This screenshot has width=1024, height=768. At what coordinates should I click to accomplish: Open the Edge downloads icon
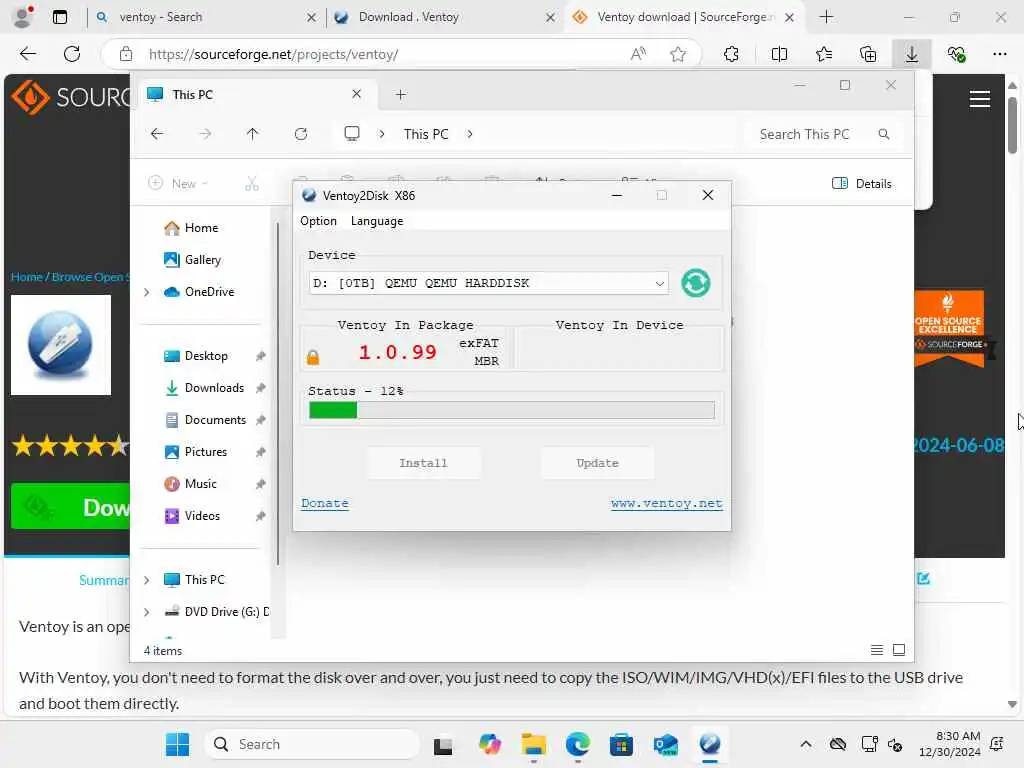click(912, 54)
